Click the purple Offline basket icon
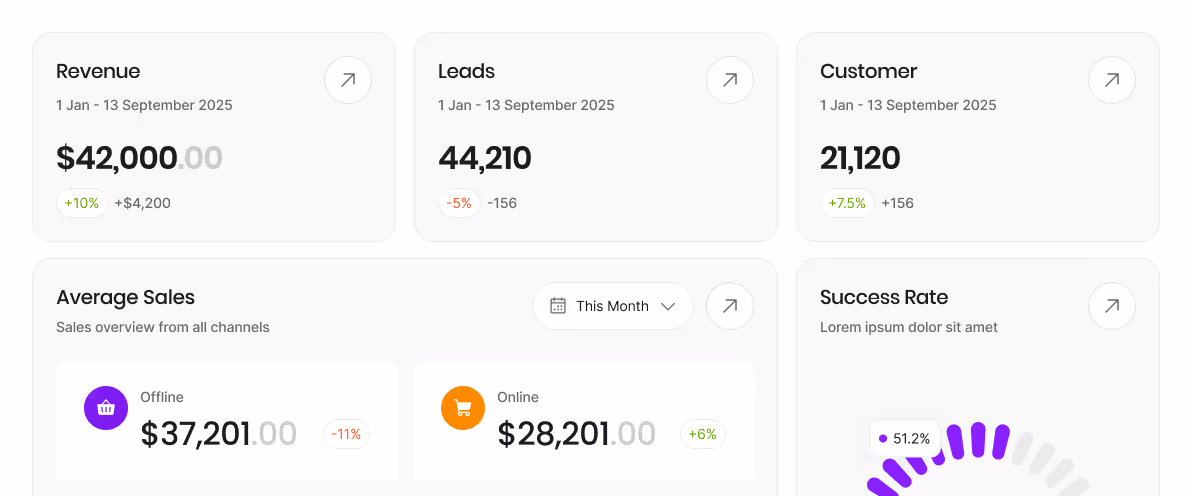Image resolution: width=1192 pixels, height=496 pixels. tap(106, 408)
